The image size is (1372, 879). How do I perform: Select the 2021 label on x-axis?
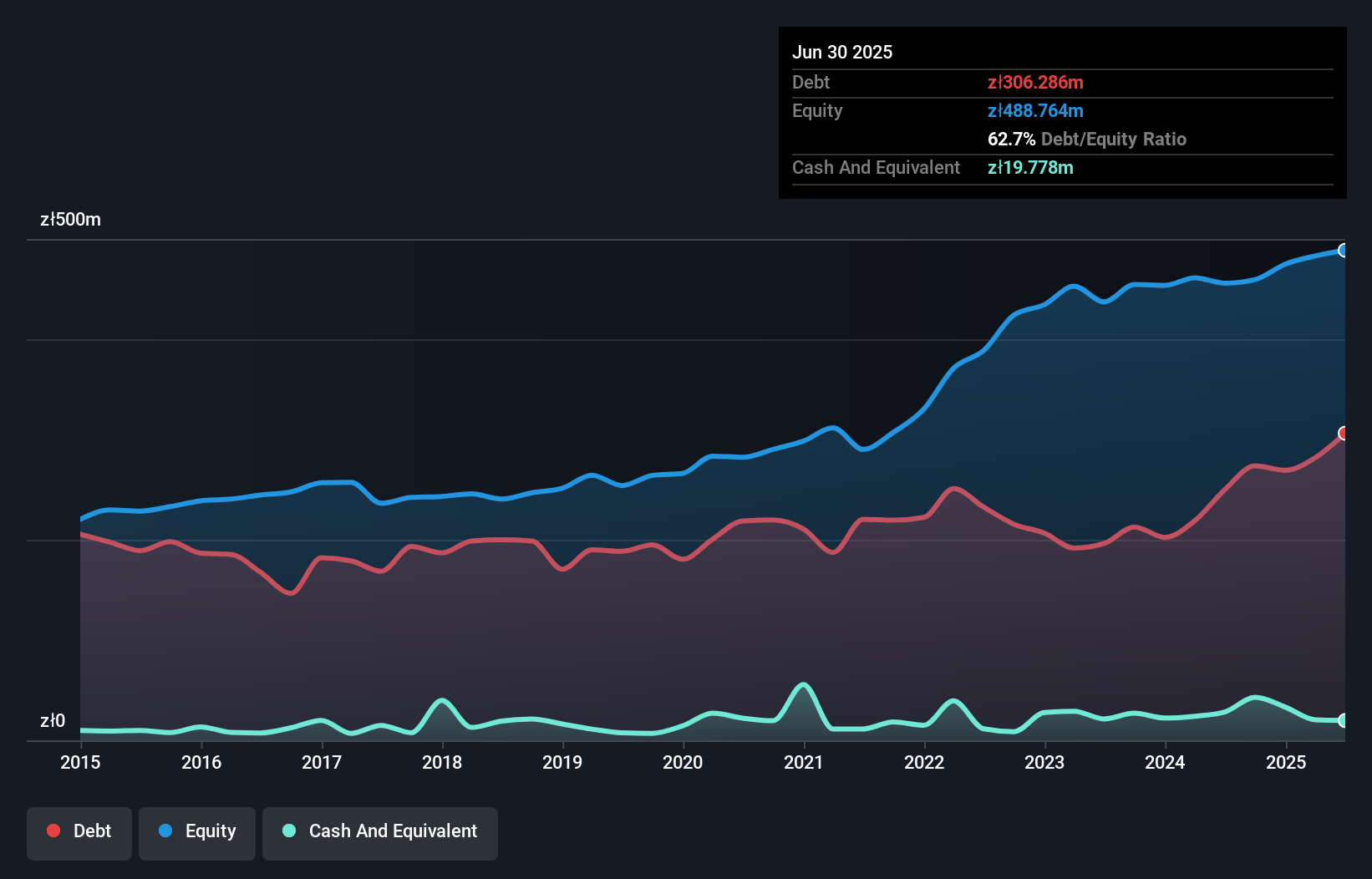click(803, 762)
